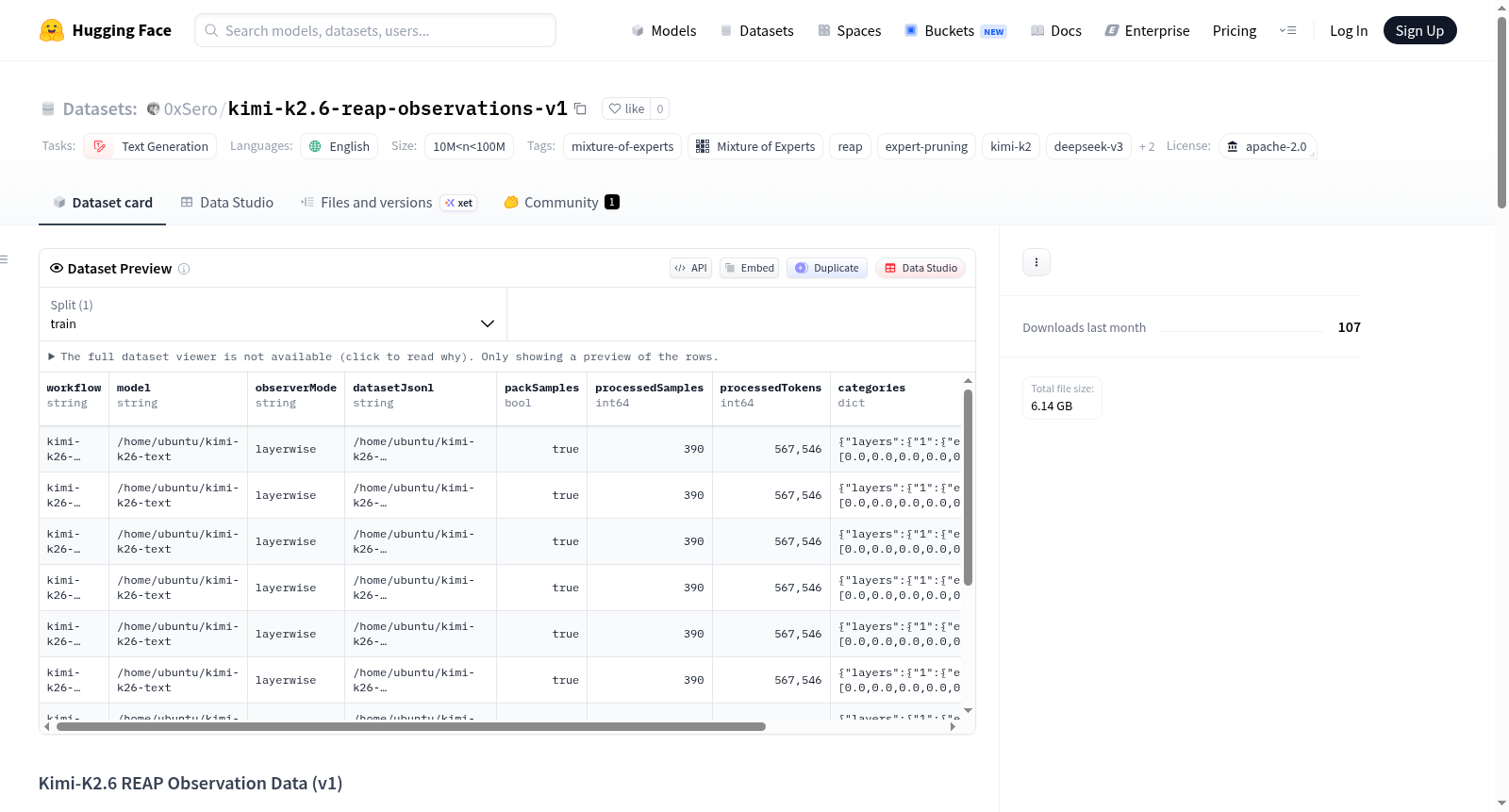Expand the +2 additional tags

(x=1147, y=146)
